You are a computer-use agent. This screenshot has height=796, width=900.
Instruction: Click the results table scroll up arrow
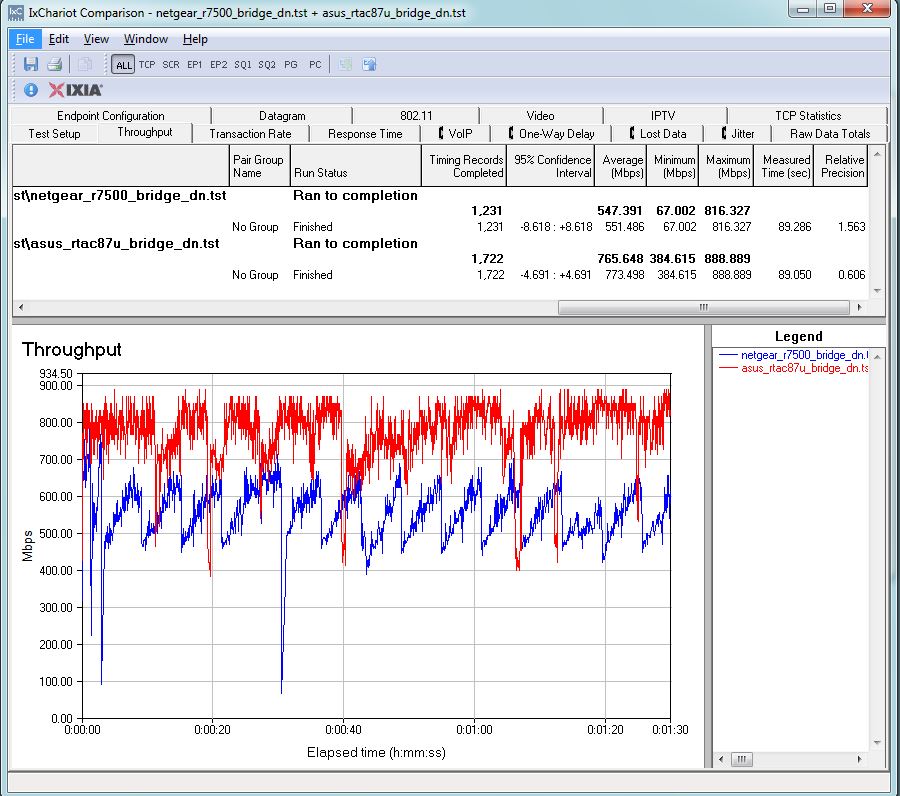point(877,154)
